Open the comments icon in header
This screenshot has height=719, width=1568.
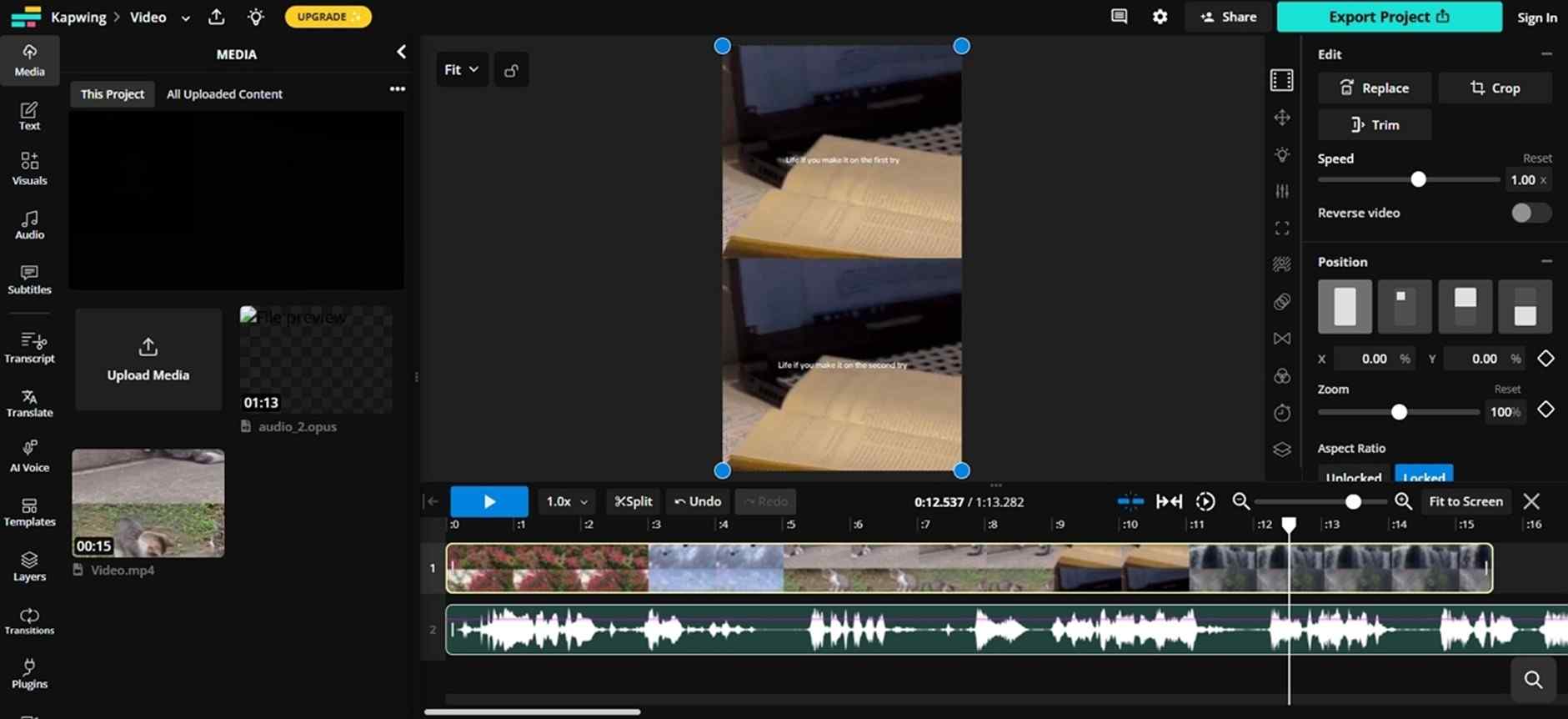pyautogui.click(x=1120, y=17)
